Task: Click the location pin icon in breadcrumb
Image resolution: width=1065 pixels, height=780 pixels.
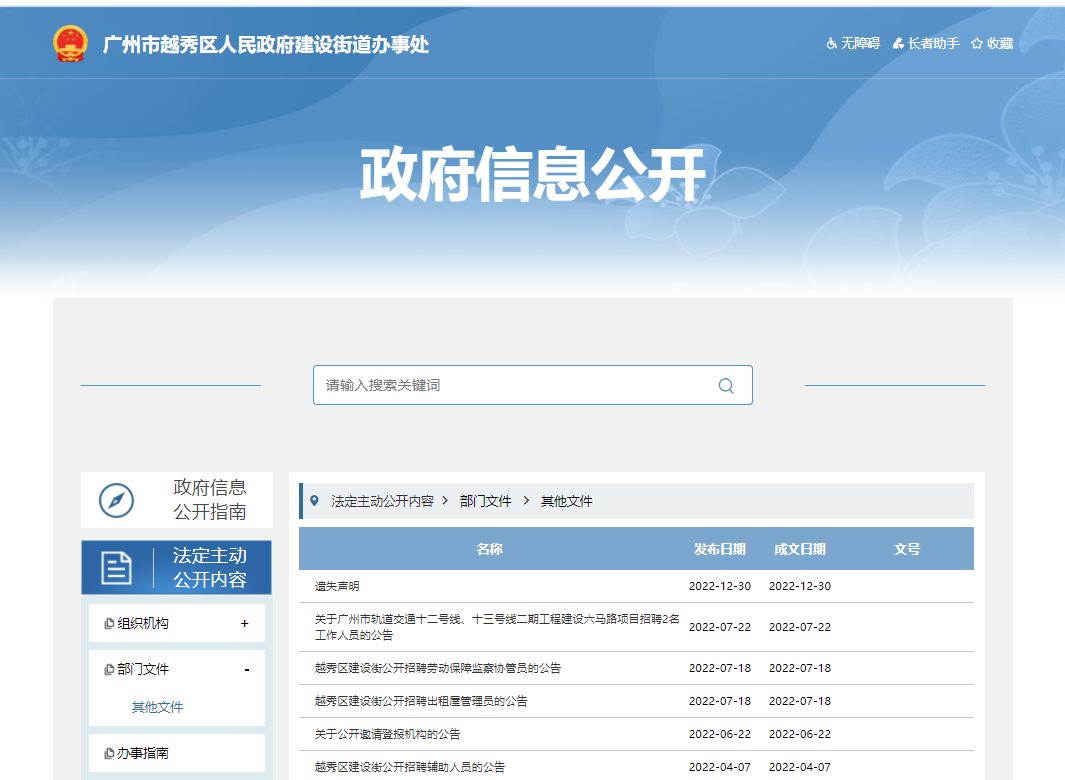Action: [315, 501]
